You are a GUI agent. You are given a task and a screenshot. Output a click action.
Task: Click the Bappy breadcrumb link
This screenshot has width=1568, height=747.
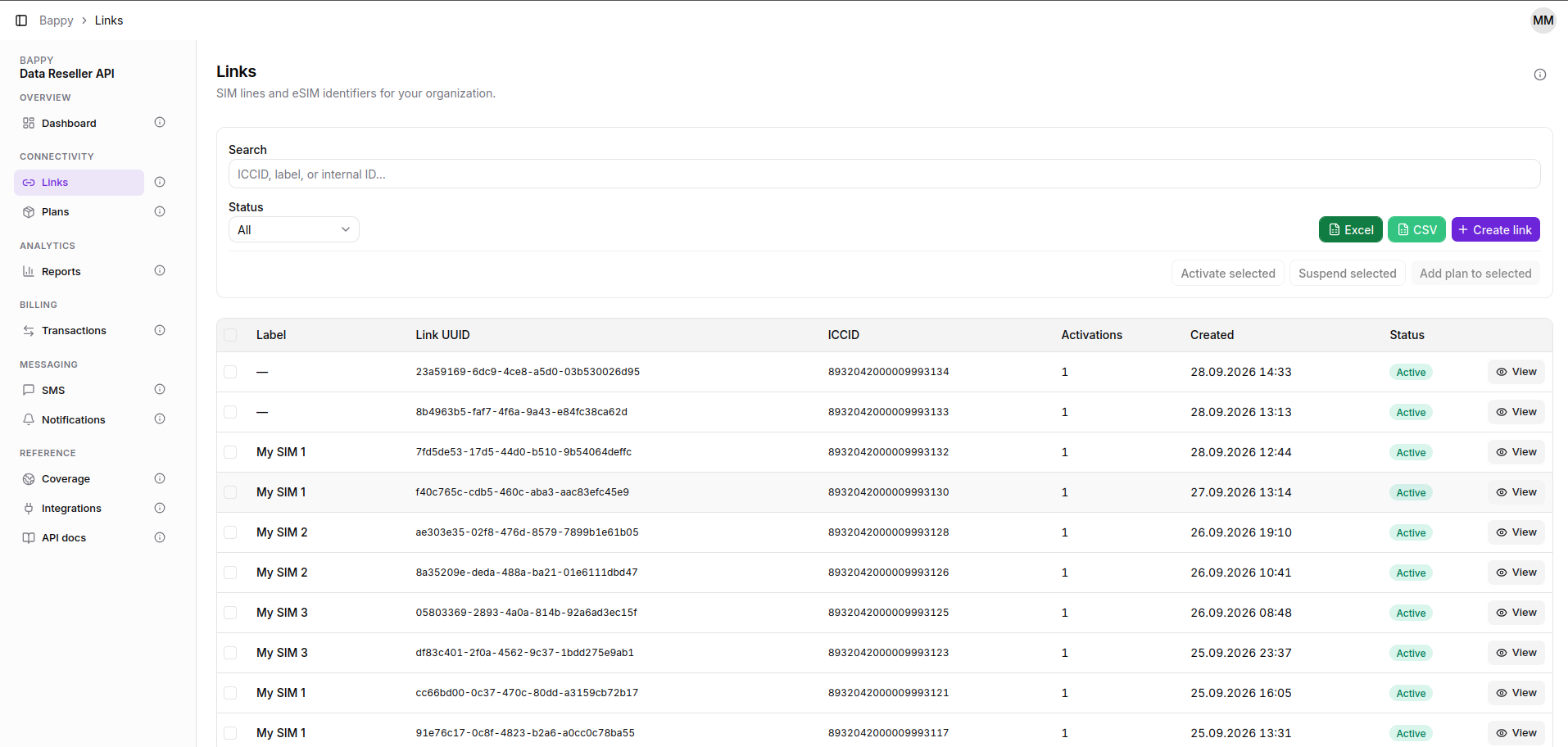[x=57, y=20]
